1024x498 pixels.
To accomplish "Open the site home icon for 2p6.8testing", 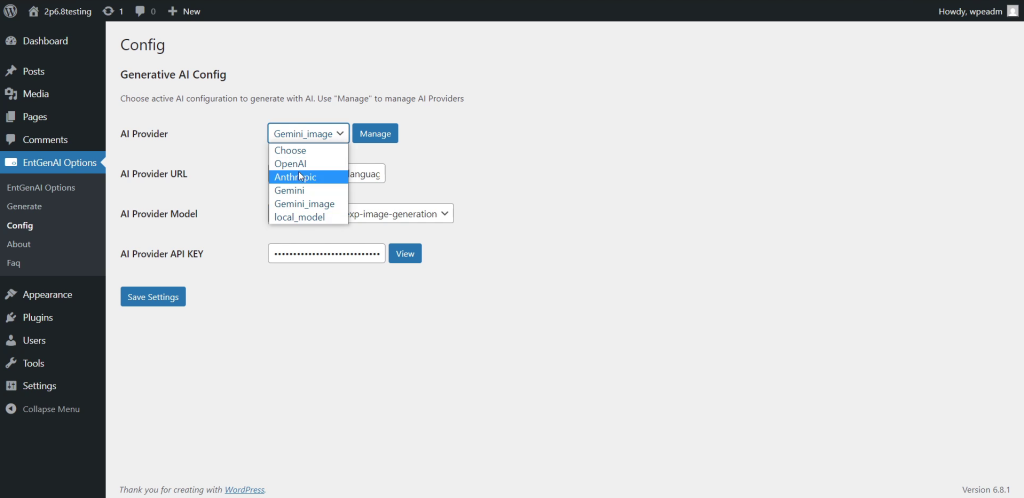I will (x=33, y=11).
